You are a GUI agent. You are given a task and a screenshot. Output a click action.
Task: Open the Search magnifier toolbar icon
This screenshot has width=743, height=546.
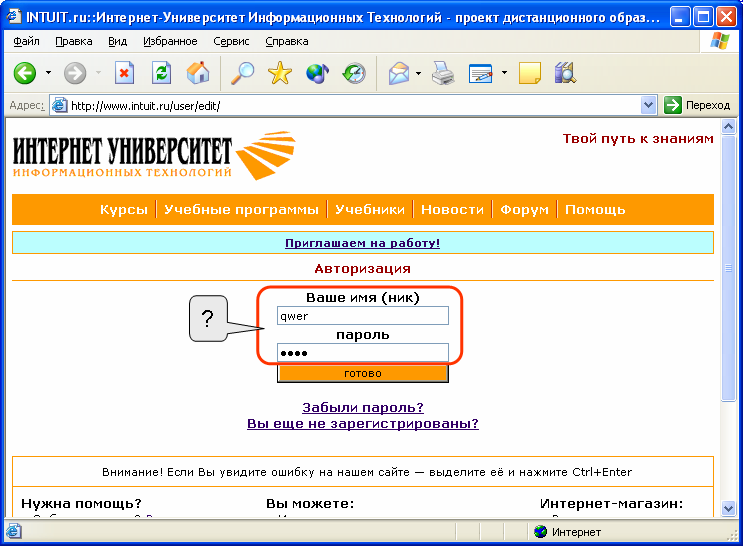[x=242, y=73]
